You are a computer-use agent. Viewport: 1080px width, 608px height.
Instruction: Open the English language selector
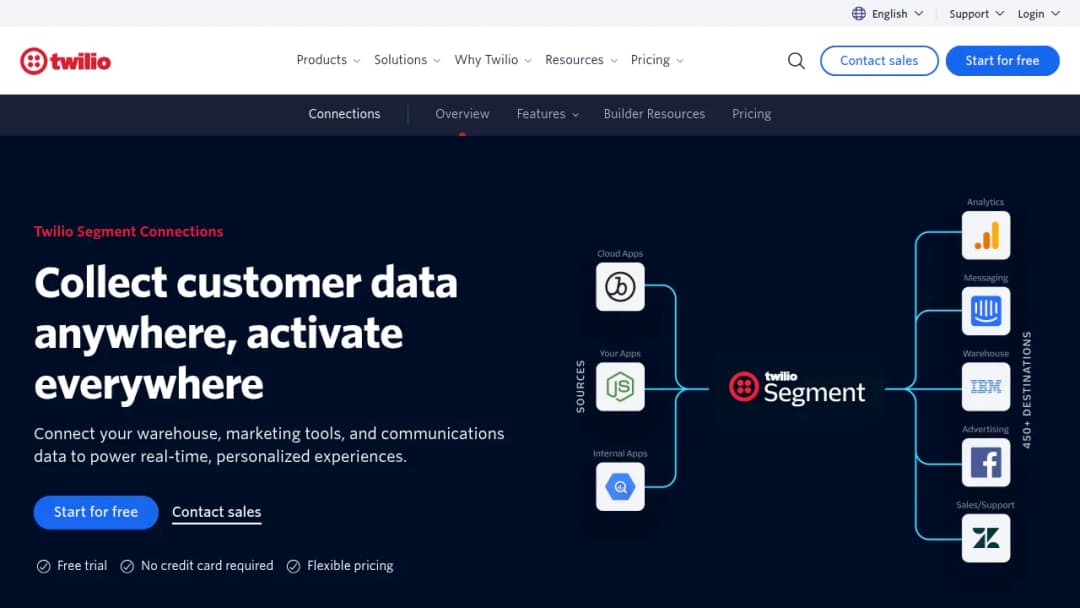(x=887, y=14)
